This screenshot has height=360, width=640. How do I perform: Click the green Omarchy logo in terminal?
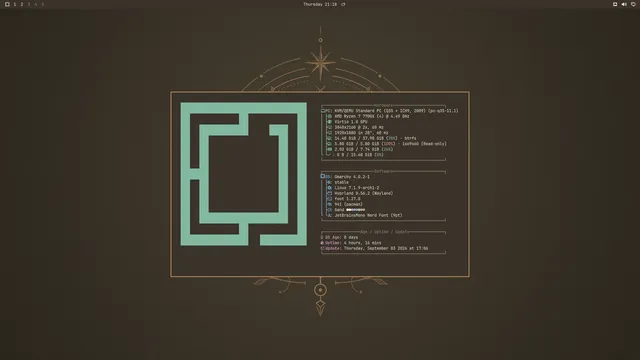pos(244,174)
